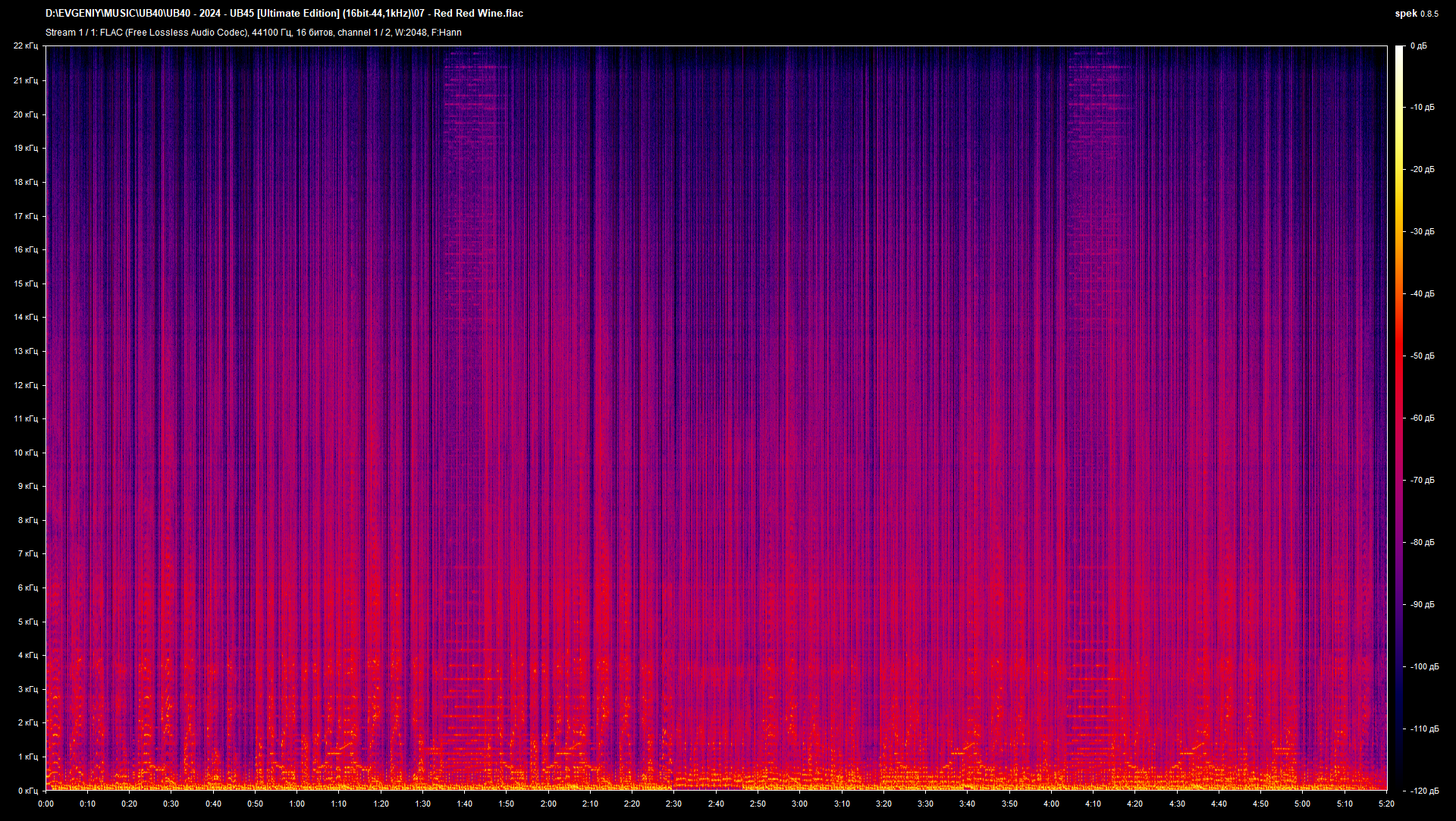Image resolution: width=1456 pixels, height=821 pixels.
Task: Click the 10 кГц frequency axis label
Action: pyautogui.click(x=26, y=453)
